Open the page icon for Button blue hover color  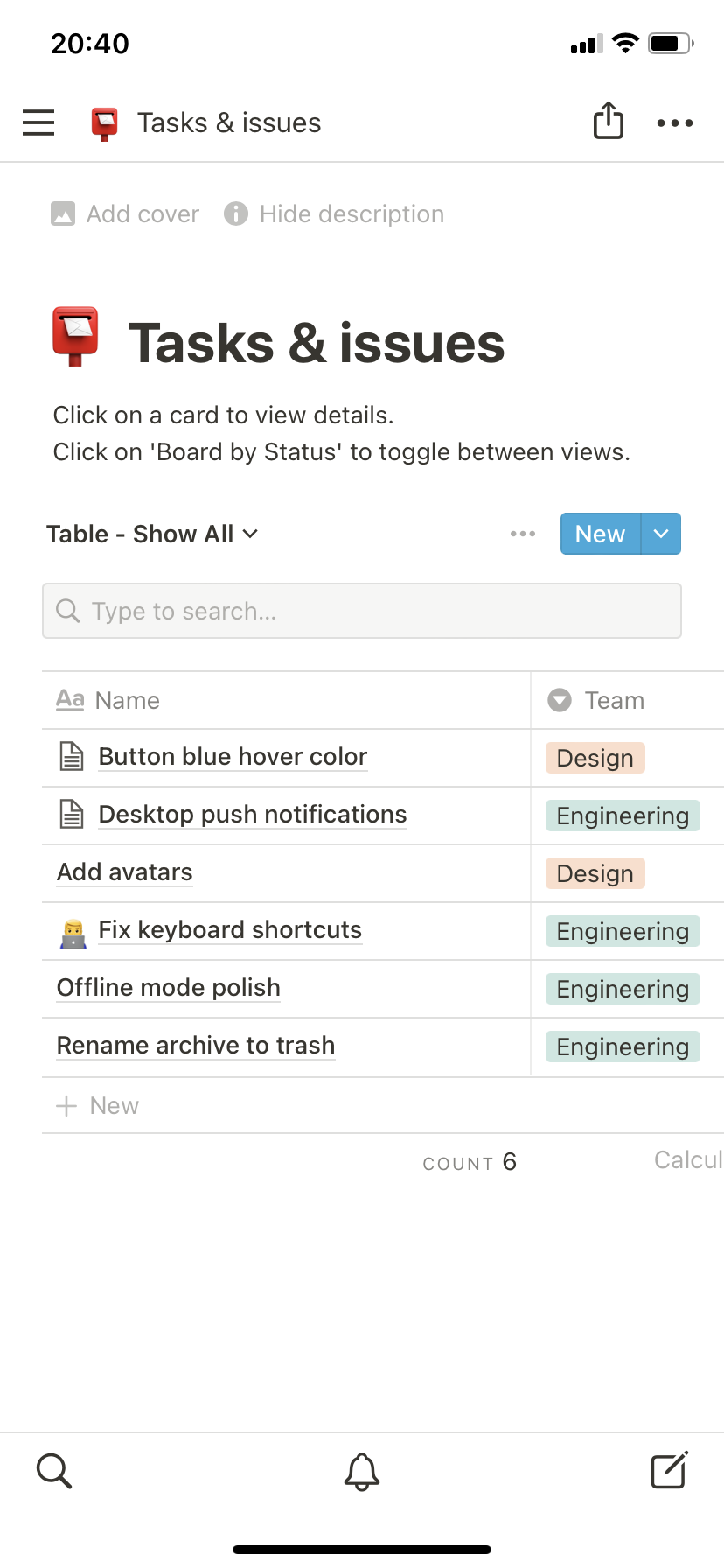pyautogui.click(x=72, y=756)
